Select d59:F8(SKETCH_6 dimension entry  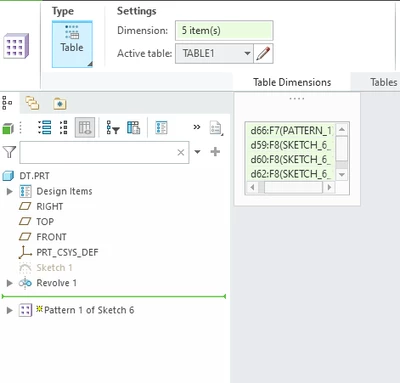(x=290, y=145)
